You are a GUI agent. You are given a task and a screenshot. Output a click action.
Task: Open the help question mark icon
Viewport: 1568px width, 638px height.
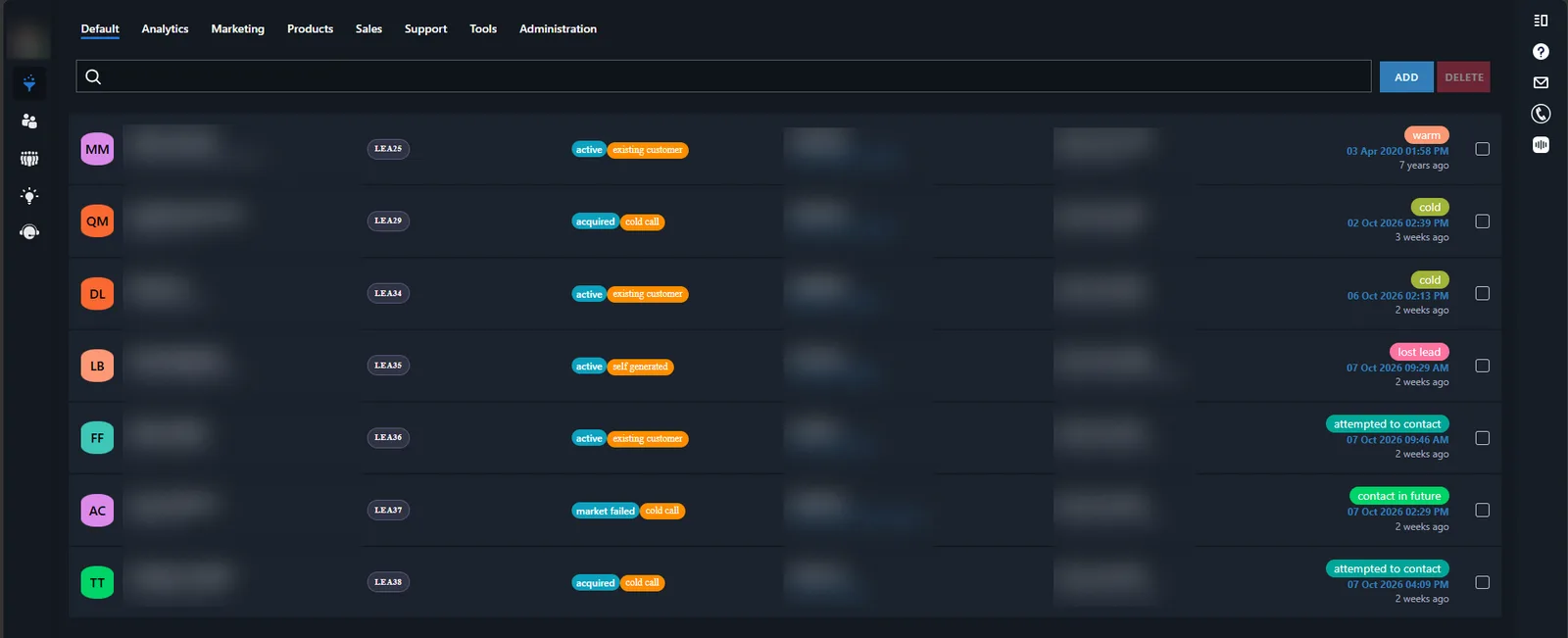1541,52
